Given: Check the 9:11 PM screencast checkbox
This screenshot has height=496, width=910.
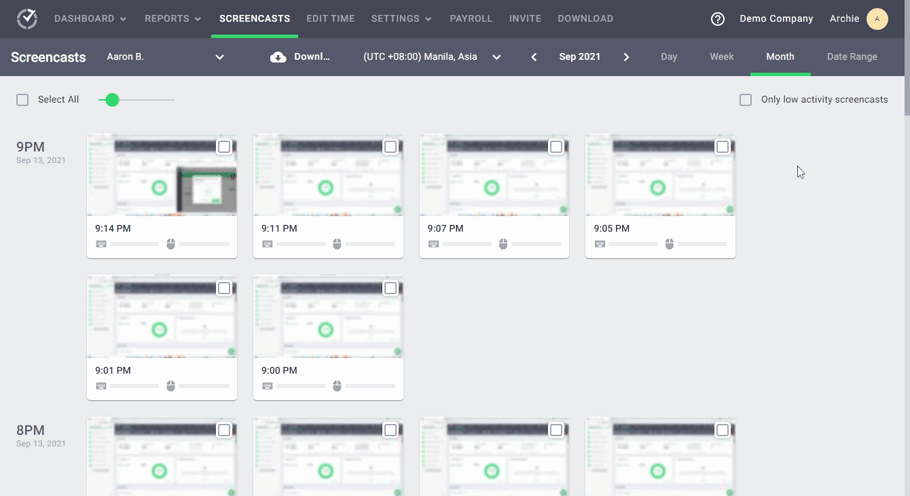Looking at the screenshot, I should click(x=390, y=147).
